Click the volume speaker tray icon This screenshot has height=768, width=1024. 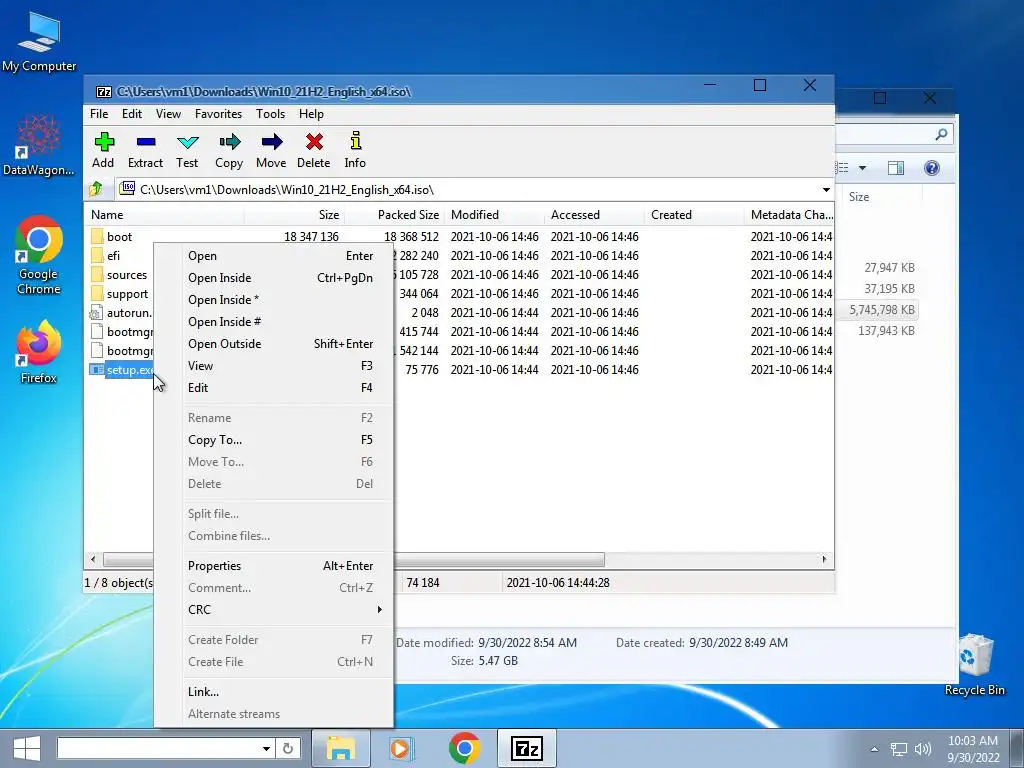click(x=923, y=749)
